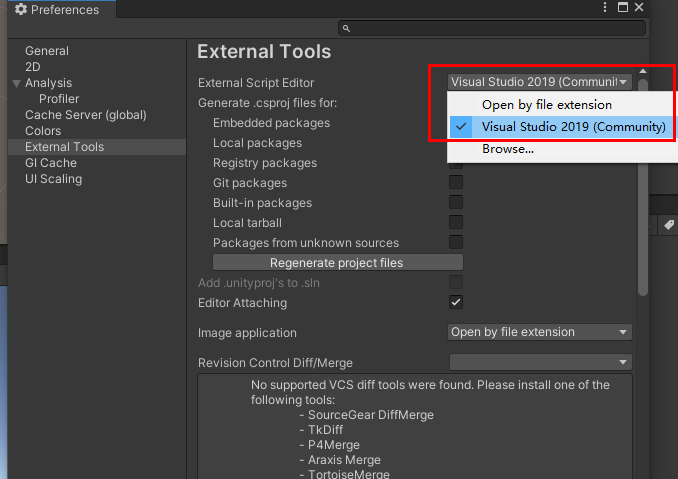Uncheck Editor Attaching checkbox
The height and width of the screenshot is (479, 678).
(x=456, y=302)
